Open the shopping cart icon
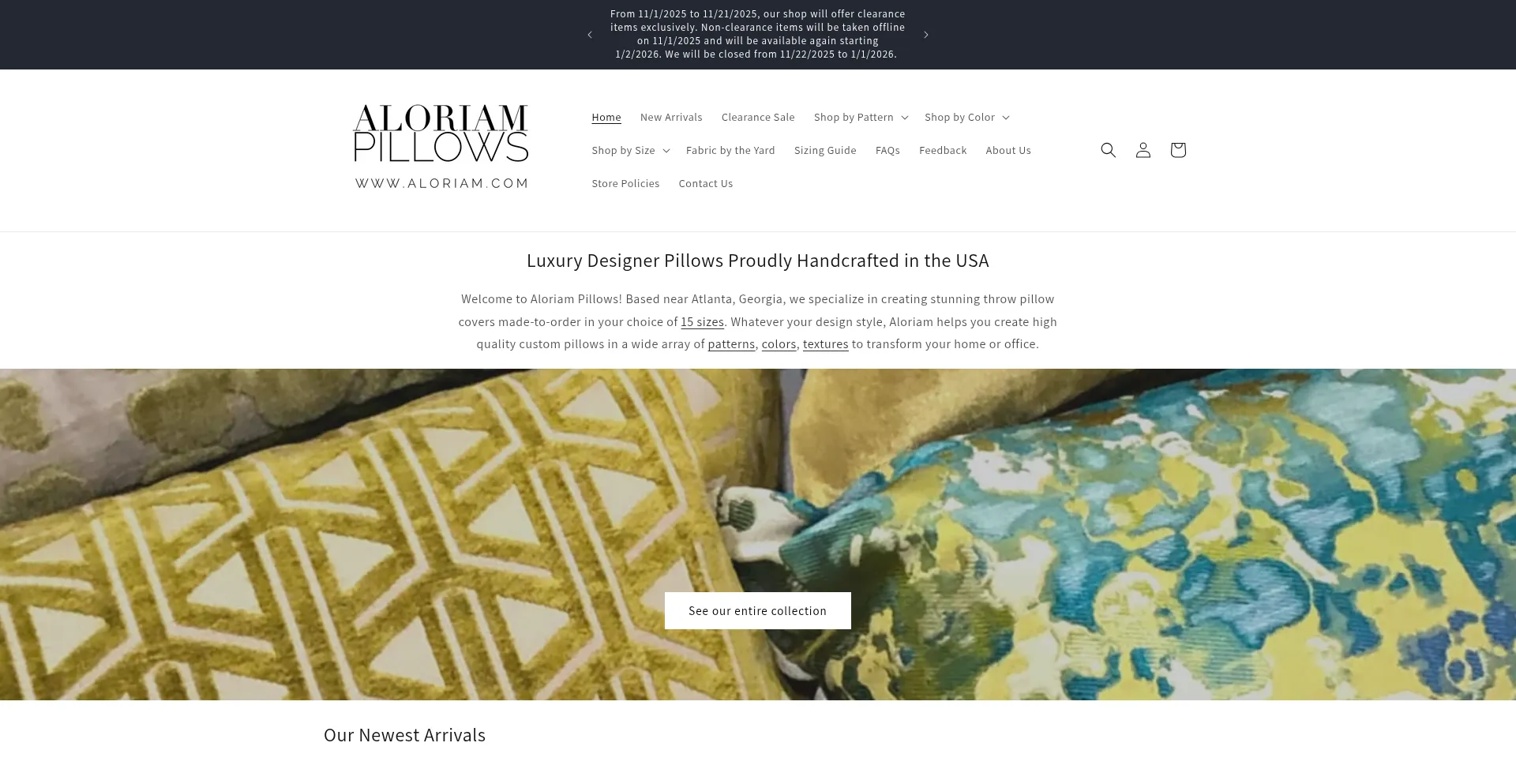 [x=1177, y=150]
